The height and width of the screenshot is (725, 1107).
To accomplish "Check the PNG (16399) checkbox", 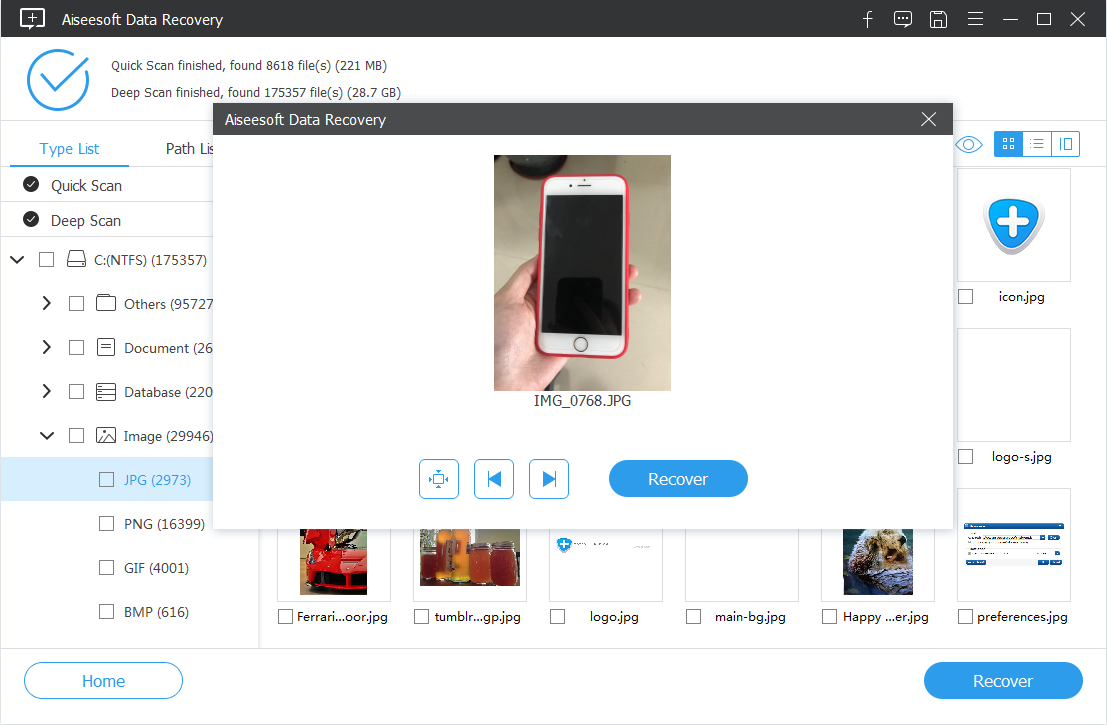I will click(107, 524).
